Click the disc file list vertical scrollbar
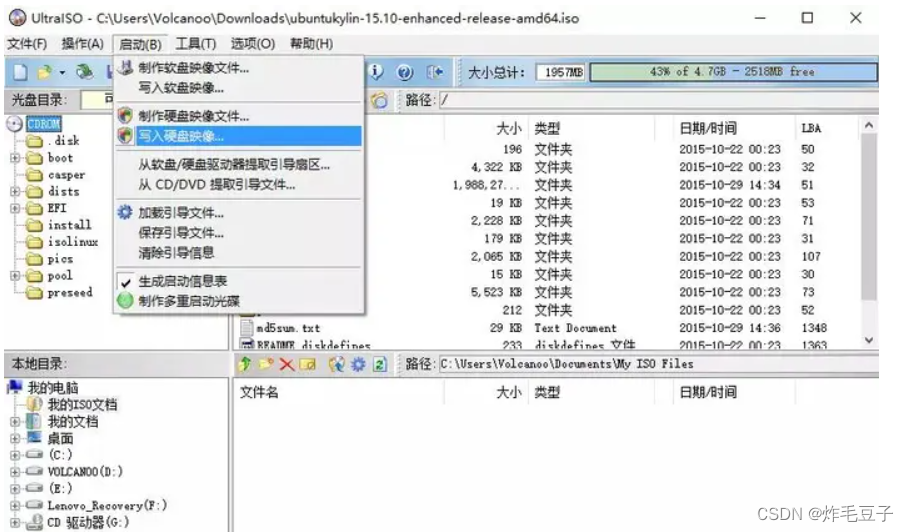This screenshot has width=909, height=532. pos(868,217)
